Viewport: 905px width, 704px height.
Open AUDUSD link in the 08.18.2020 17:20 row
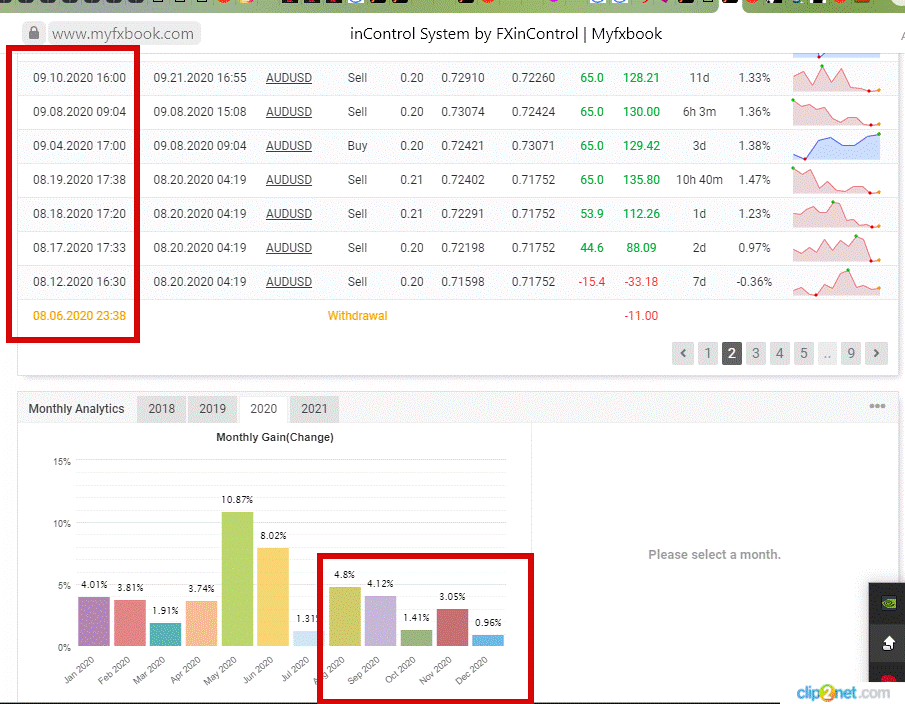289,214
